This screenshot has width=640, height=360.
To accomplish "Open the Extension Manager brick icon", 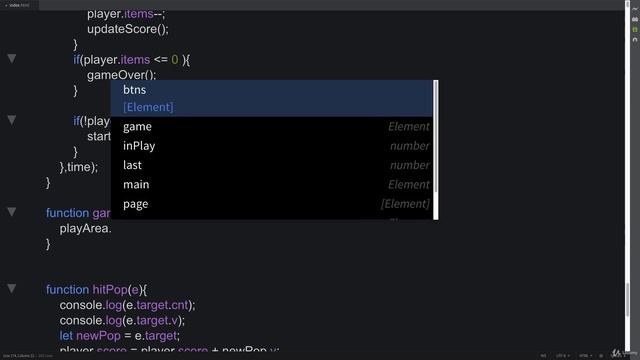I will point(635,19).
